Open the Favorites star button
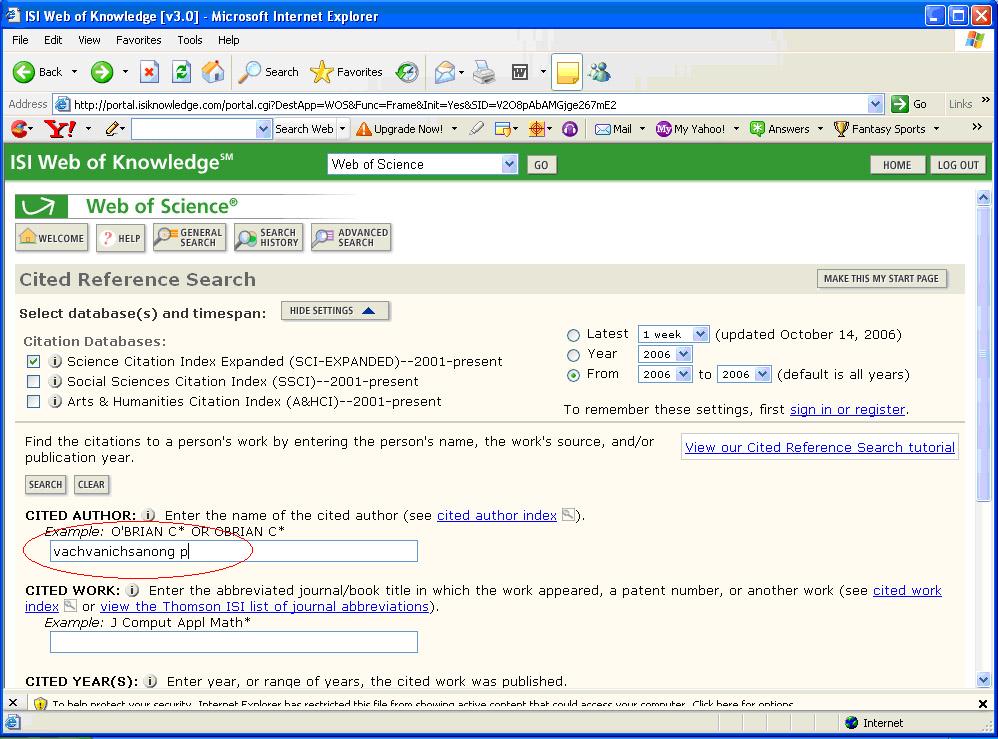 point(346,72)
